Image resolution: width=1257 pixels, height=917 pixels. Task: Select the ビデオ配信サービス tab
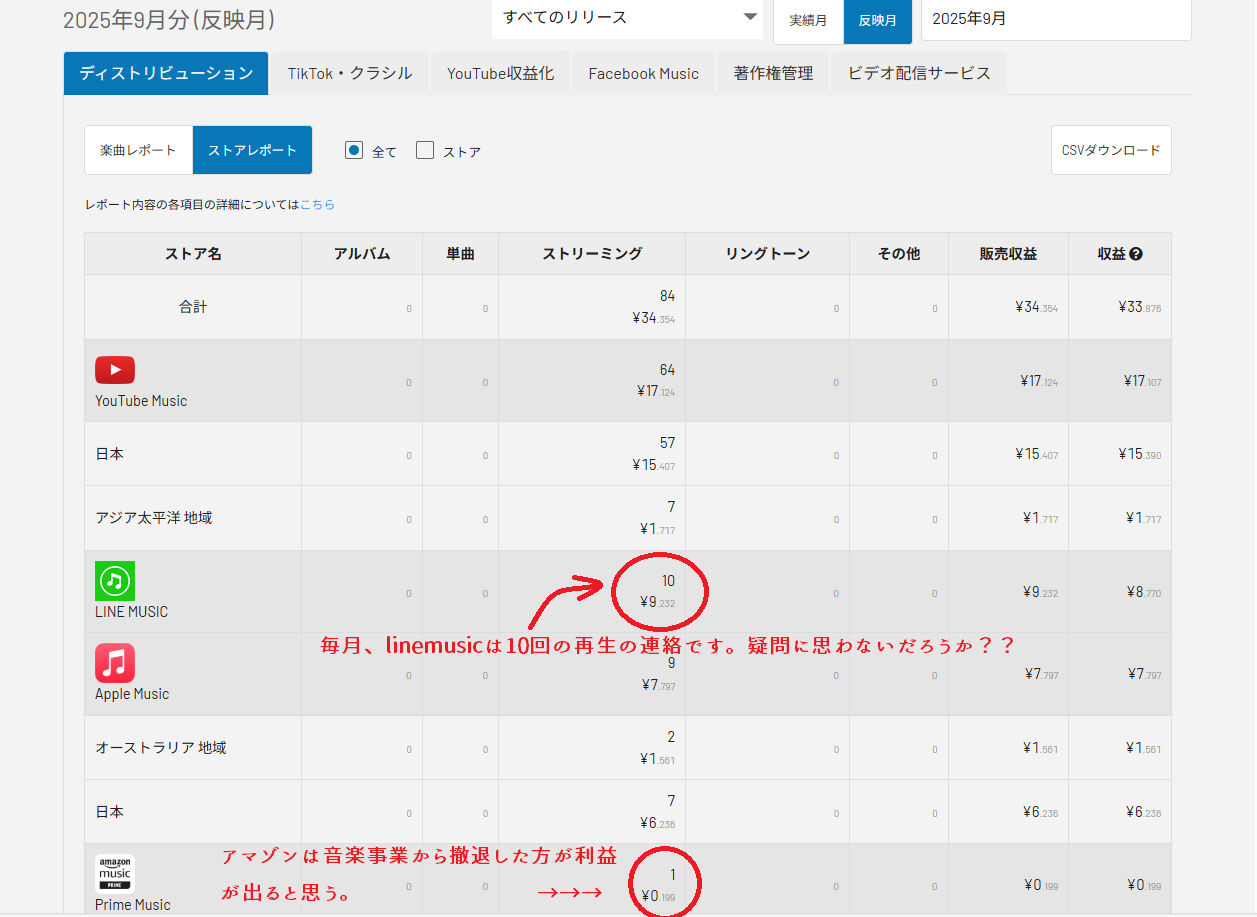point(919,73)
